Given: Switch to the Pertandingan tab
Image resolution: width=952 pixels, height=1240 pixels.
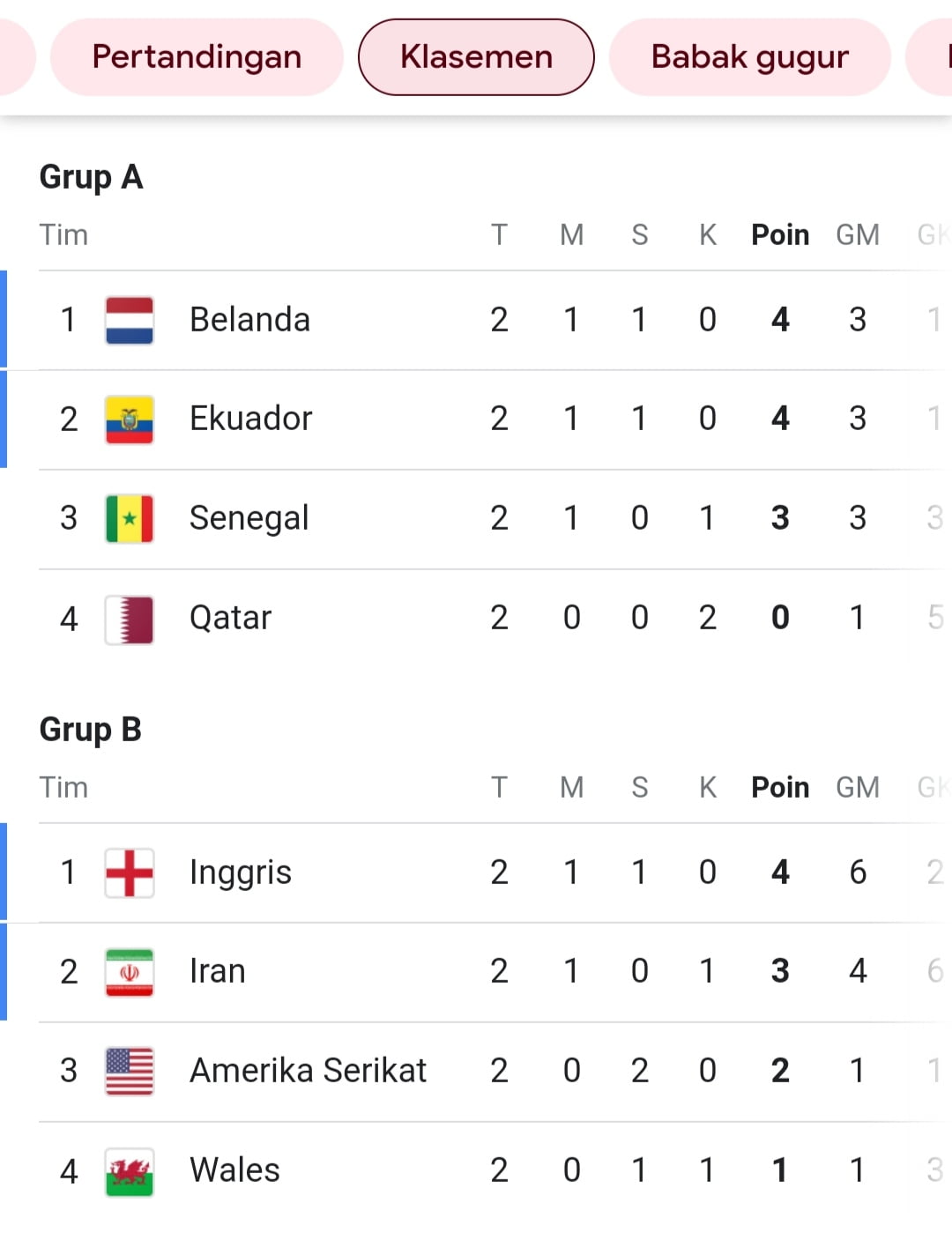Looking at the screenshot, I should [197, 57].
